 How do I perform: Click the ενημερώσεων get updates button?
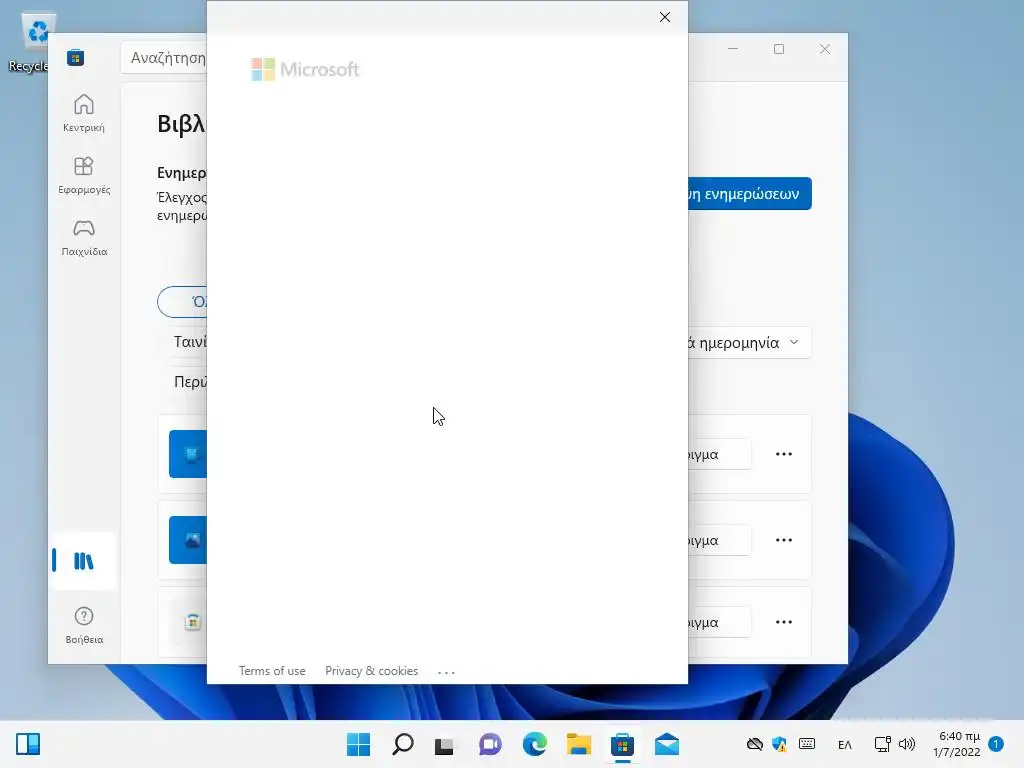point(750,193)
